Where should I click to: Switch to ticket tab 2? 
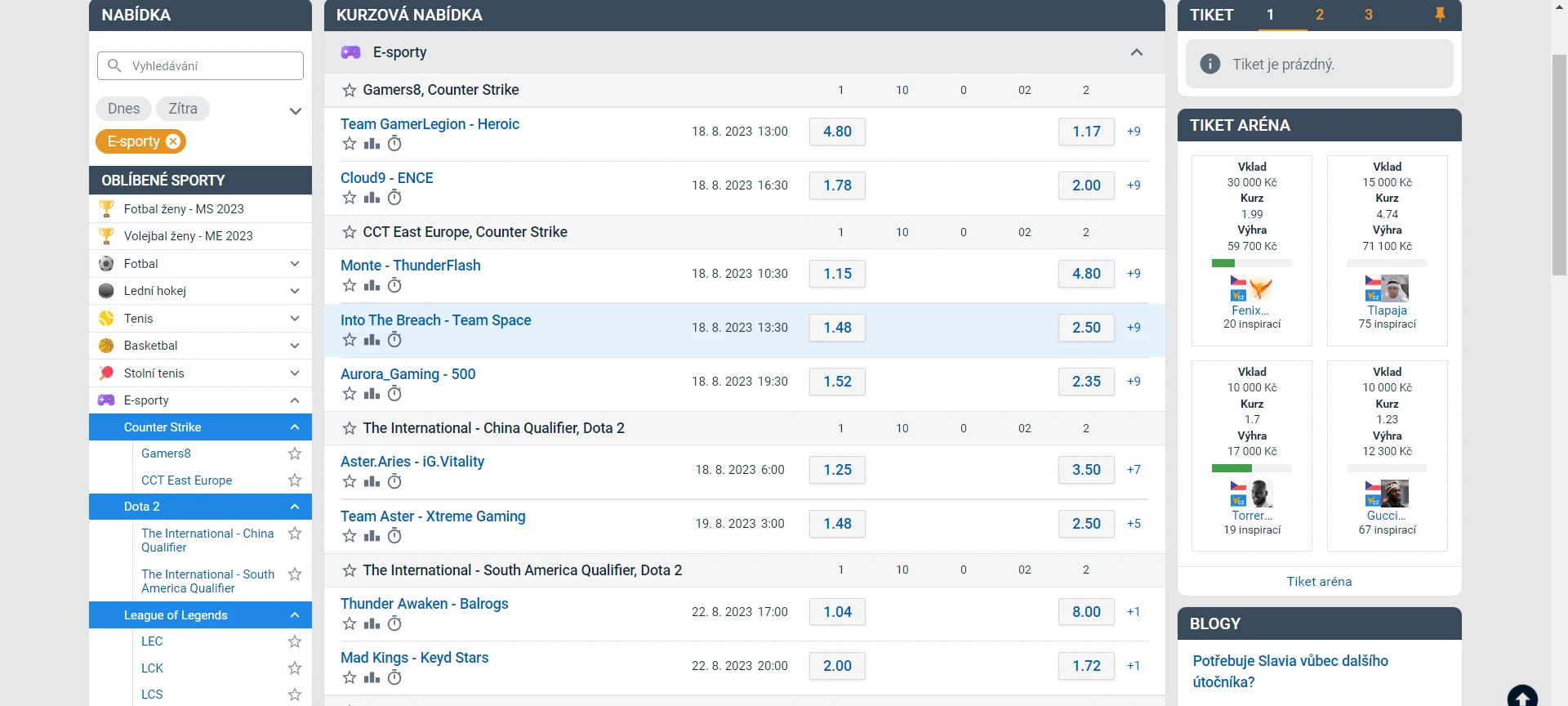[x=1319, y=15]
